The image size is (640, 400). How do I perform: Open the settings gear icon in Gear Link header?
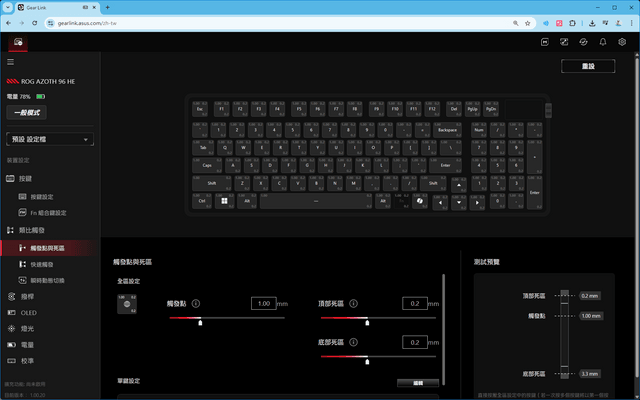[622, 42]
